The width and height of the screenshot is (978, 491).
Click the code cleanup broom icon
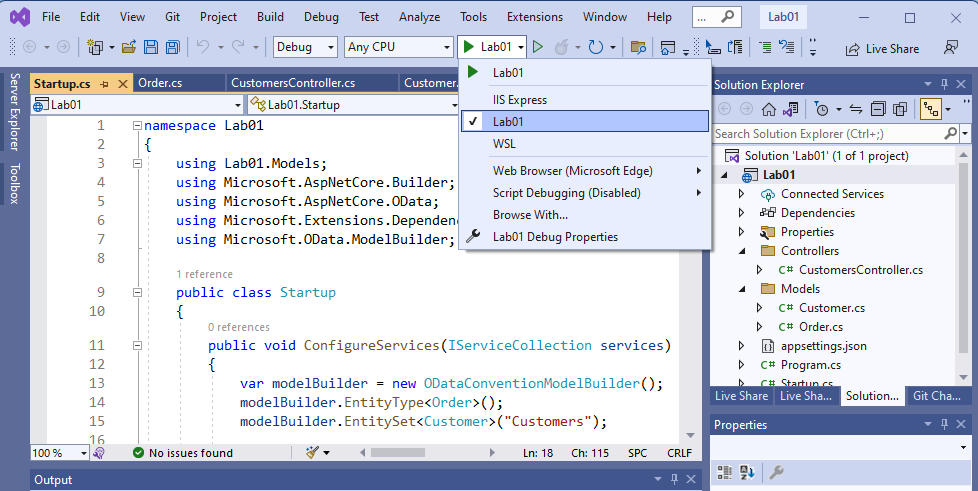[313, 453]
